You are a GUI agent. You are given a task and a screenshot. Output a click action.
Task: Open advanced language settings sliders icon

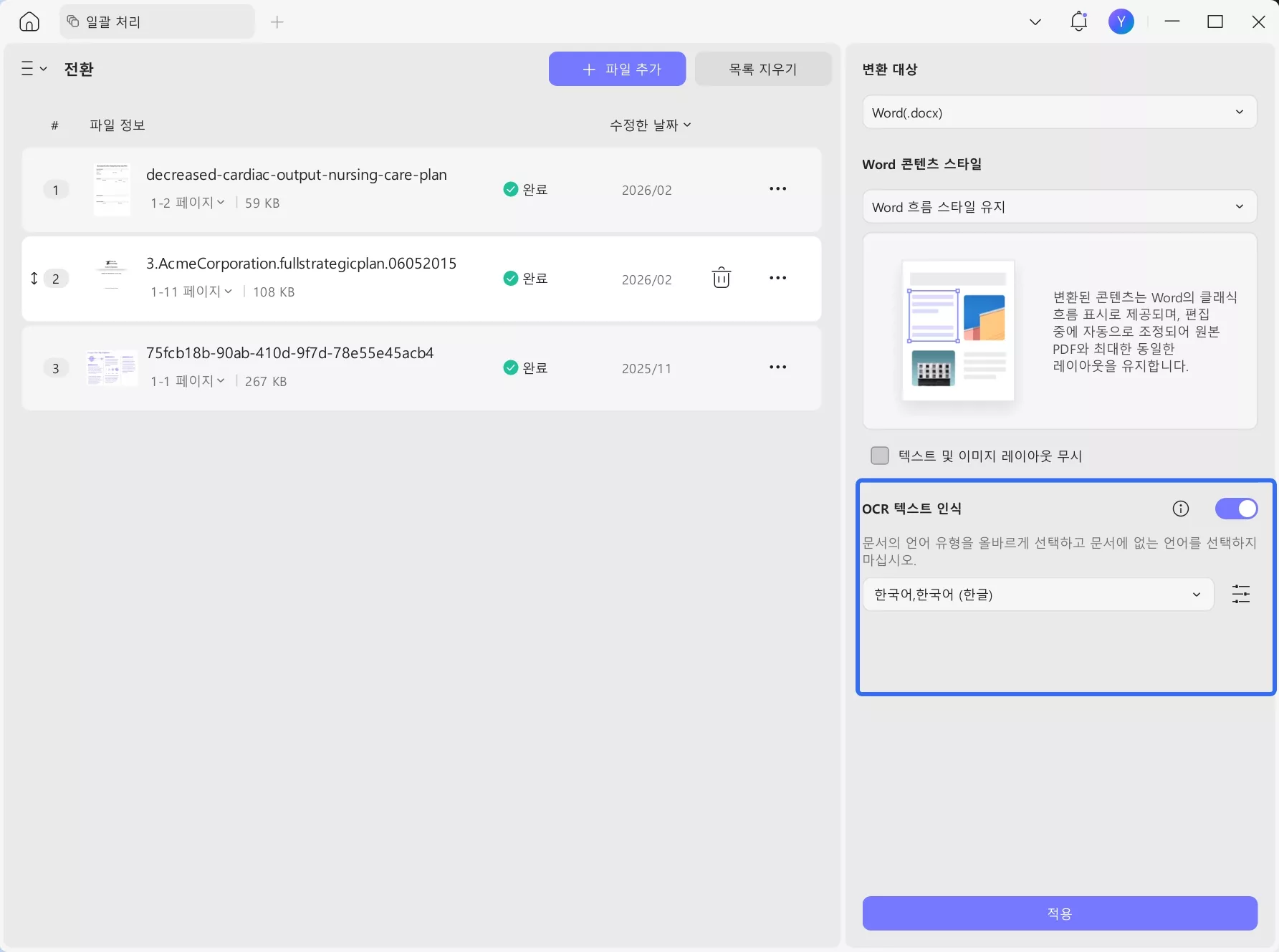1241,595
